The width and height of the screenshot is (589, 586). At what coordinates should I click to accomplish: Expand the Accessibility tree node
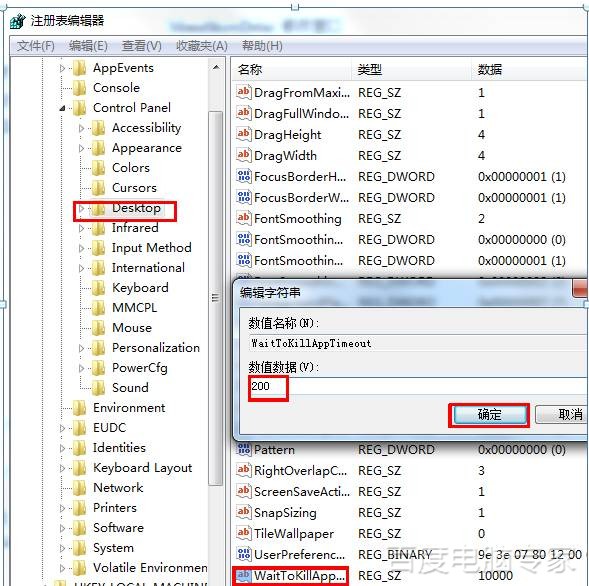coord(81,128)
